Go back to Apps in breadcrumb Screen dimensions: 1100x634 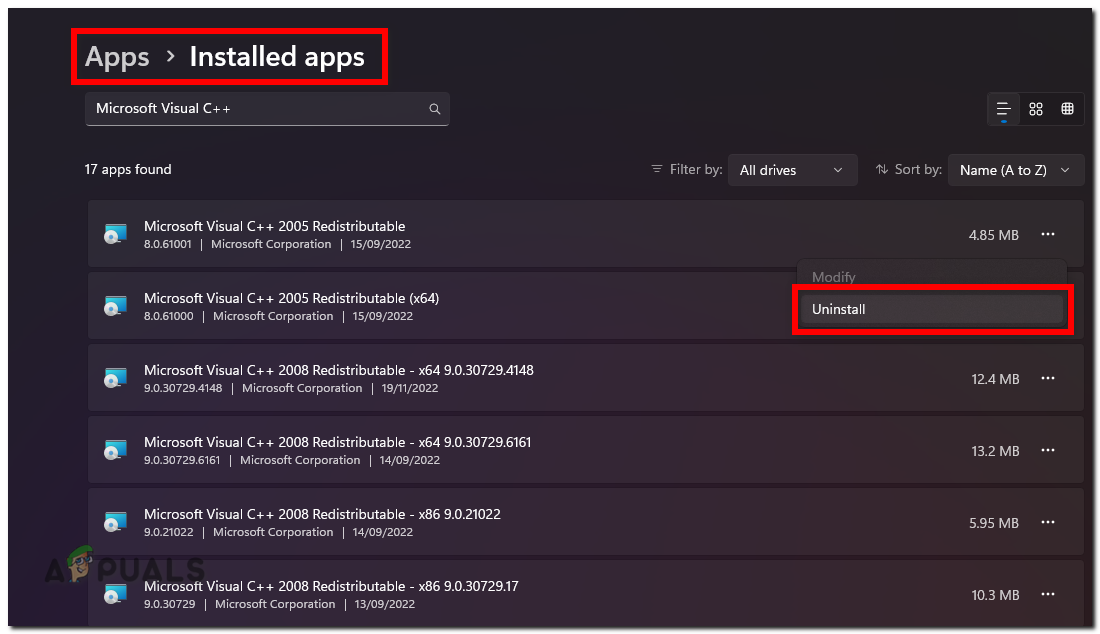click(117, 57)
